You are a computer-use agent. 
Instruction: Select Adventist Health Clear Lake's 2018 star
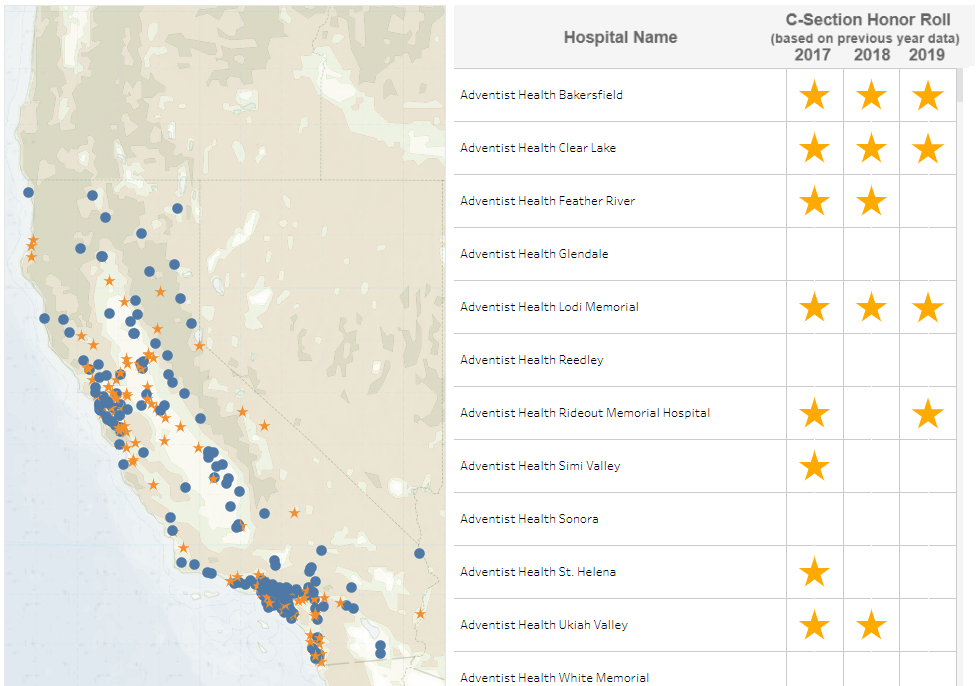click(x=871, y=148)
